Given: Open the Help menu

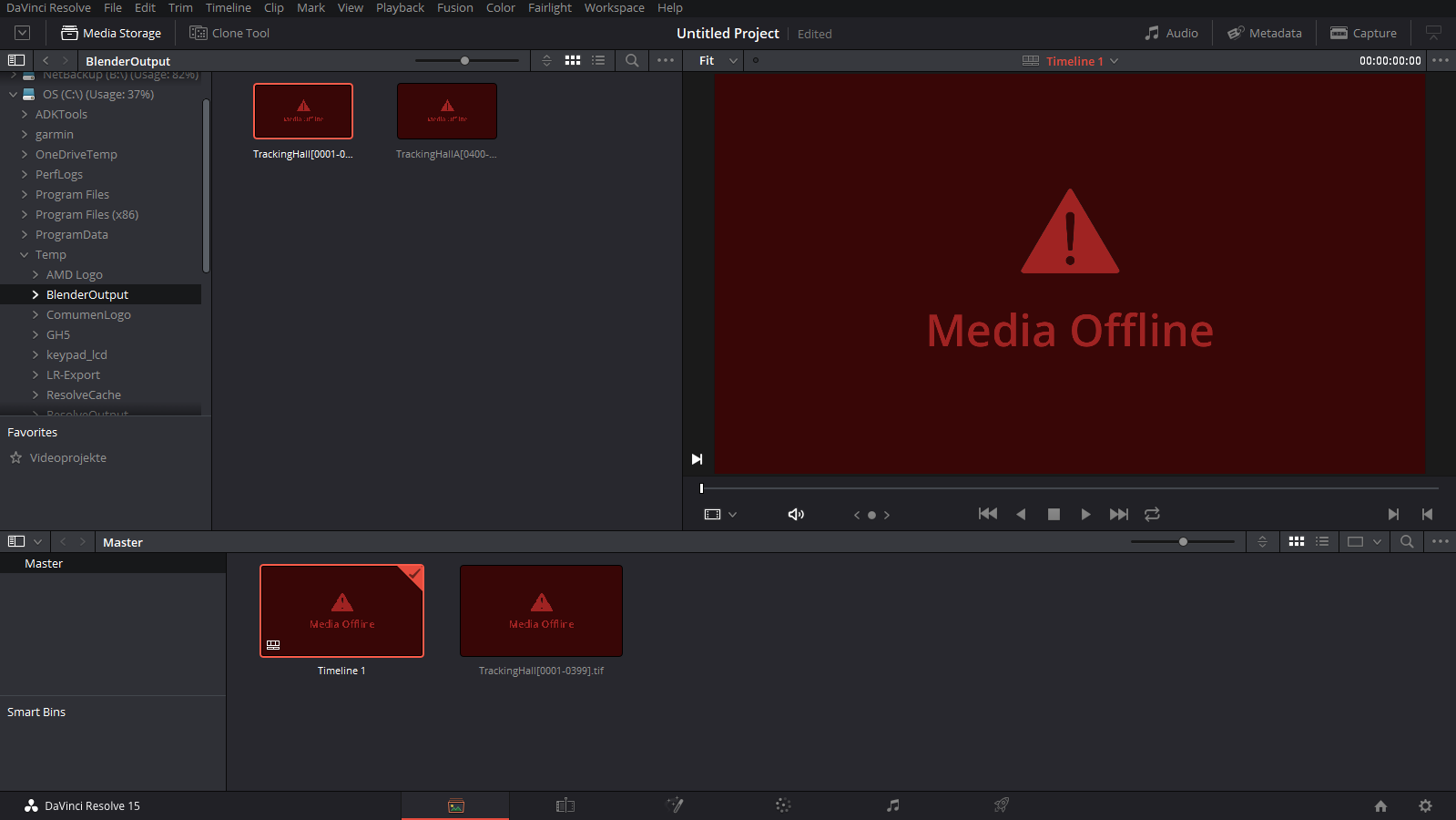Looking at the screenshot, I should coord(670,8).
